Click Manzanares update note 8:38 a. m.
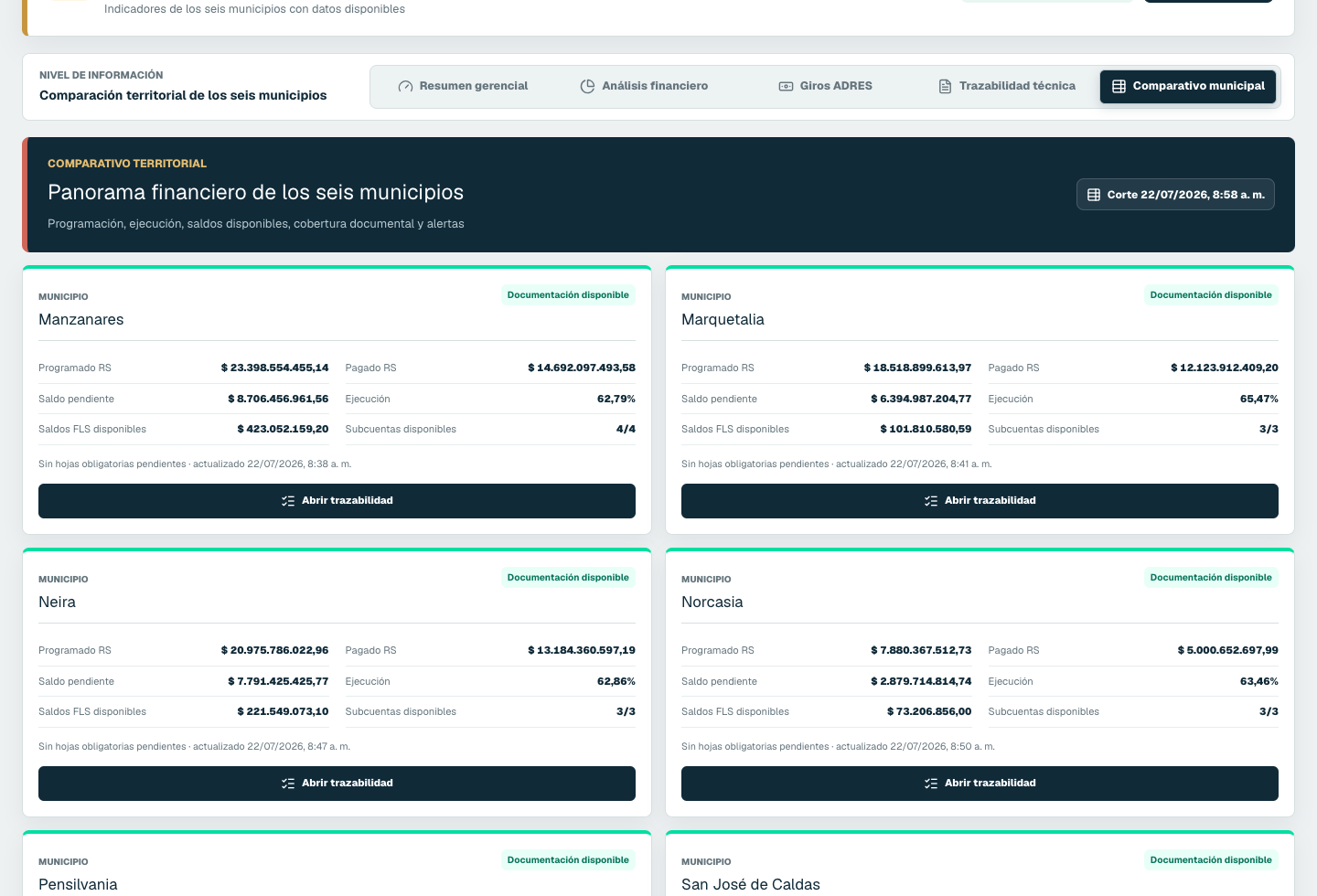1317x896 pixels. pyautogui.click(x=195, y=464)
